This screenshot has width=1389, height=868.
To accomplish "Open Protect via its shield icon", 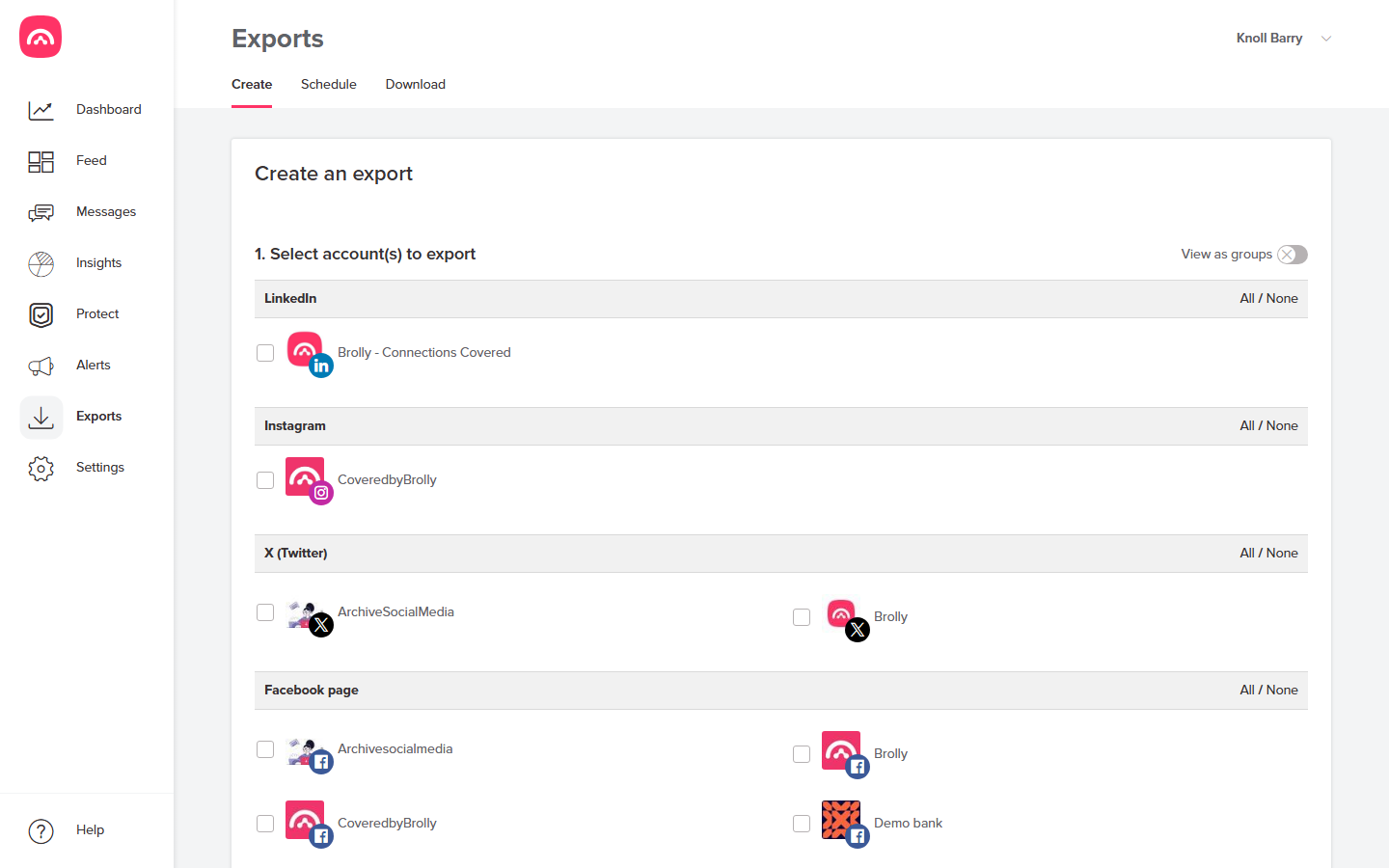I will [41, 314].
